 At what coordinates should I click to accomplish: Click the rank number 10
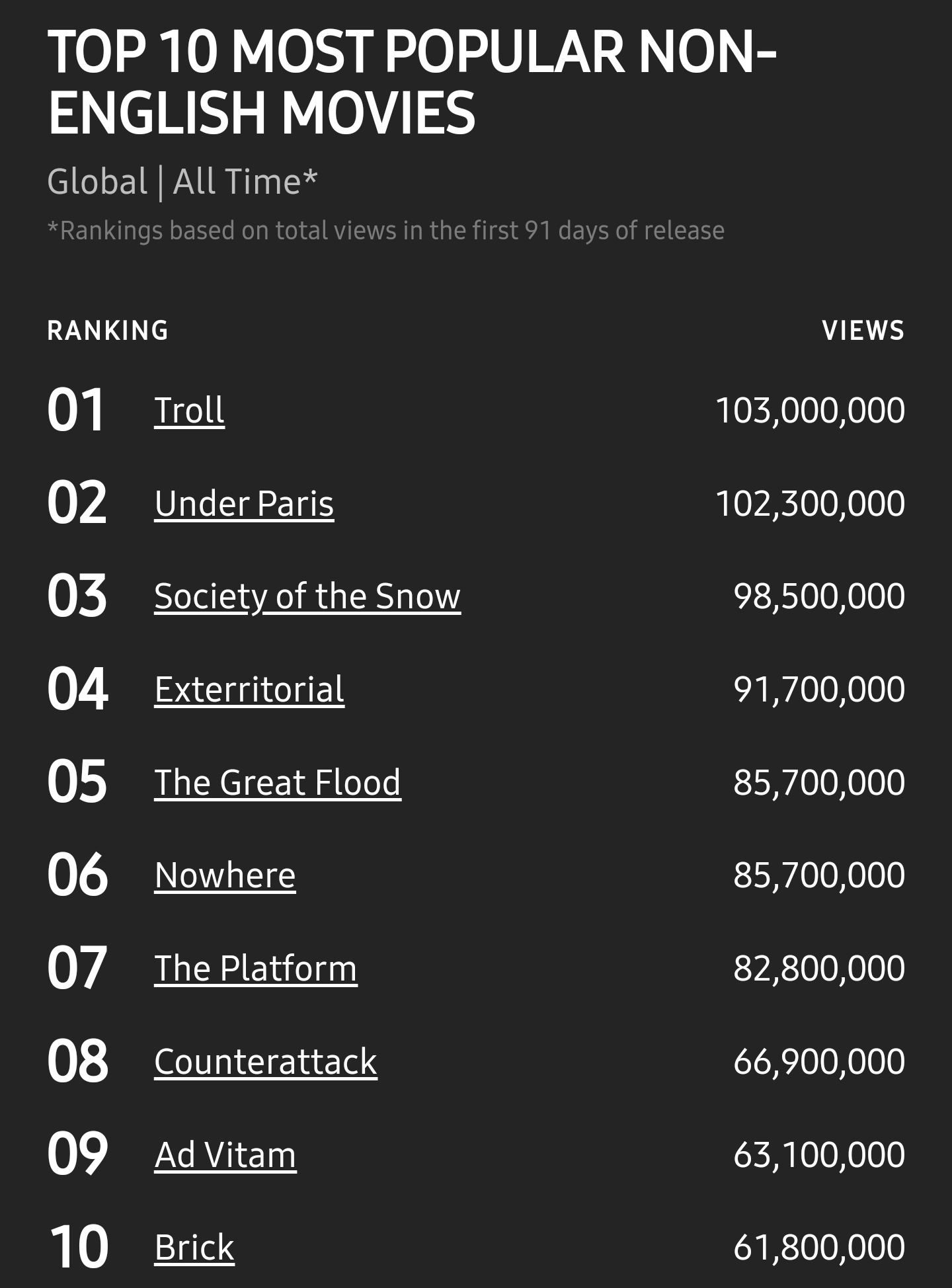[x=79, y=1248]
